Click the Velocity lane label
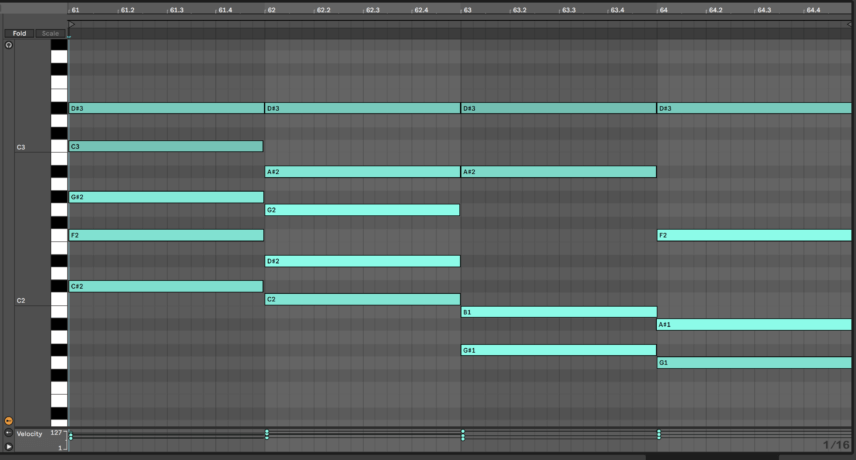Viewport: 856px width, 460px height. click(x=29, y=434)
